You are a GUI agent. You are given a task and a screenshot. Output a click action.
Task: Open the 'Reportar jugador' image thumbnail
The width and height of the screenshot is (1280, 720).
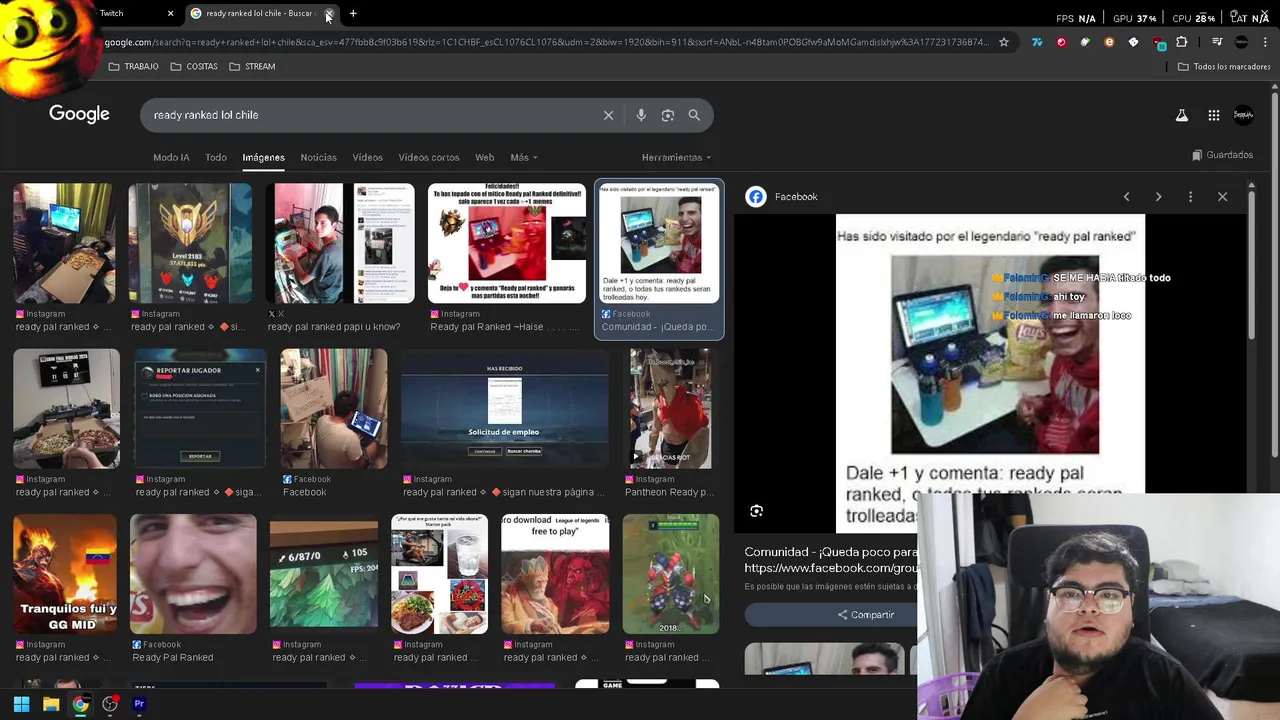pos(200,408)
